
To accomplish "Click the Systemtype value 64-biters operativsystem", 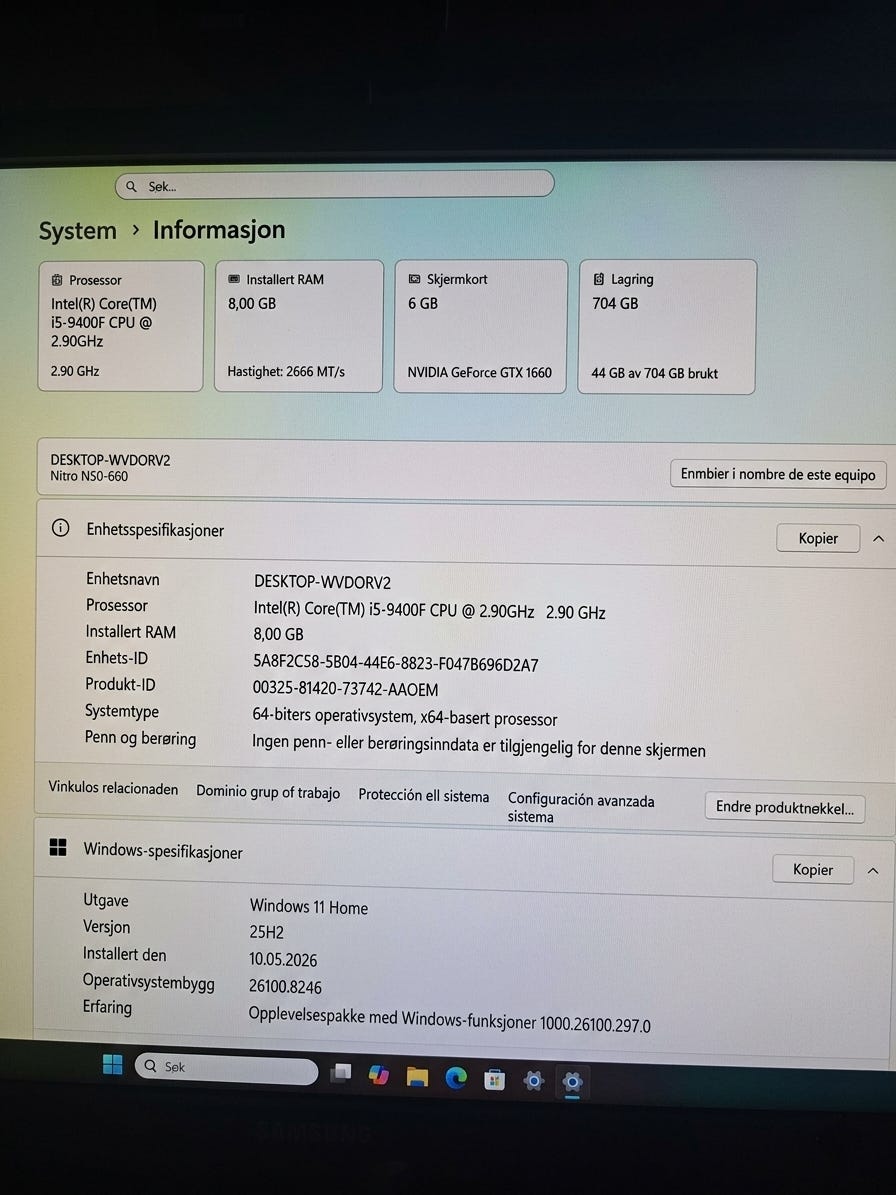I will (405, 717).
